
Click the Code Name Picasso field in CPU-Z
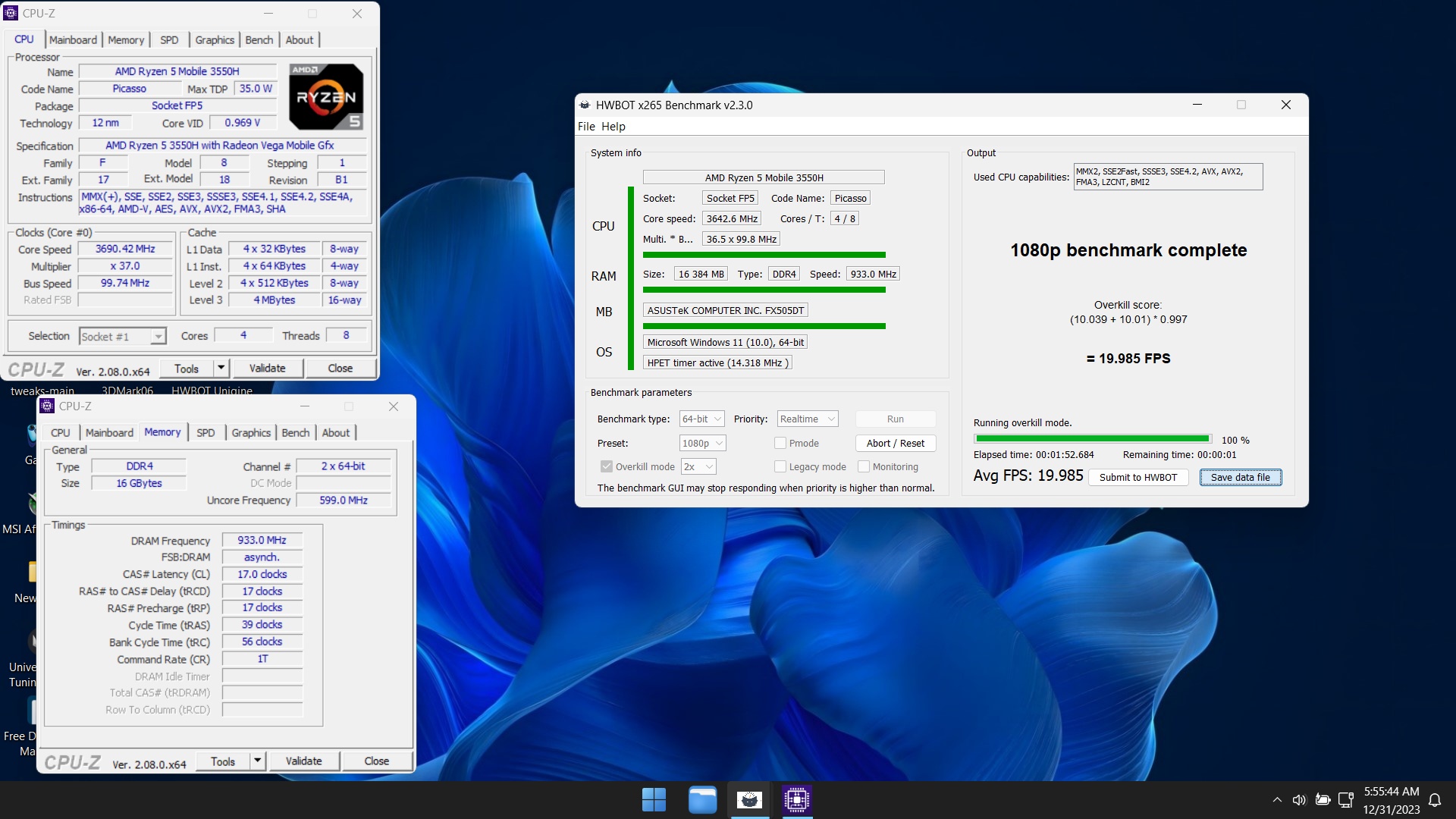130,89
